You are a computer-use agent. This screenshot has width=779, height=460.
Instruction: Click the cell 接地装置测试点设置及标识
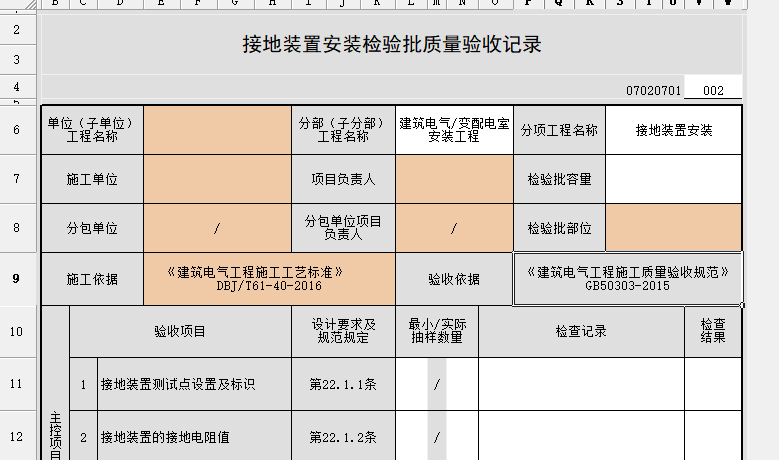pyautogui.click(x=194, y=384)
